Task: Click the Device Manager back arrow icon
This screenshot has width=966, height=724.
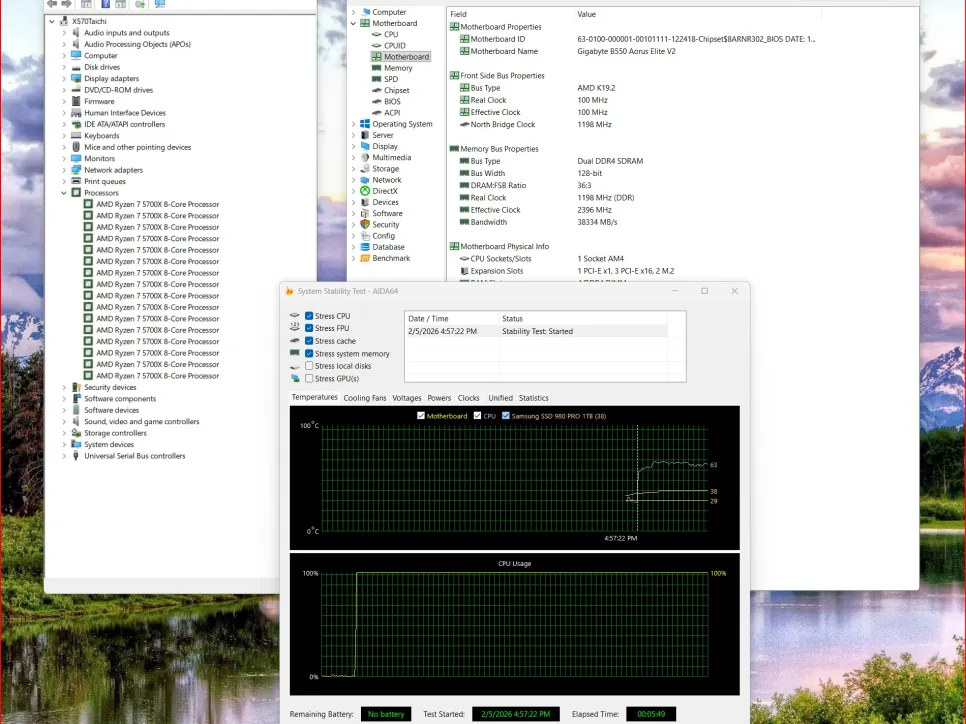Action: pyautogui.click(x=52, y=4)
